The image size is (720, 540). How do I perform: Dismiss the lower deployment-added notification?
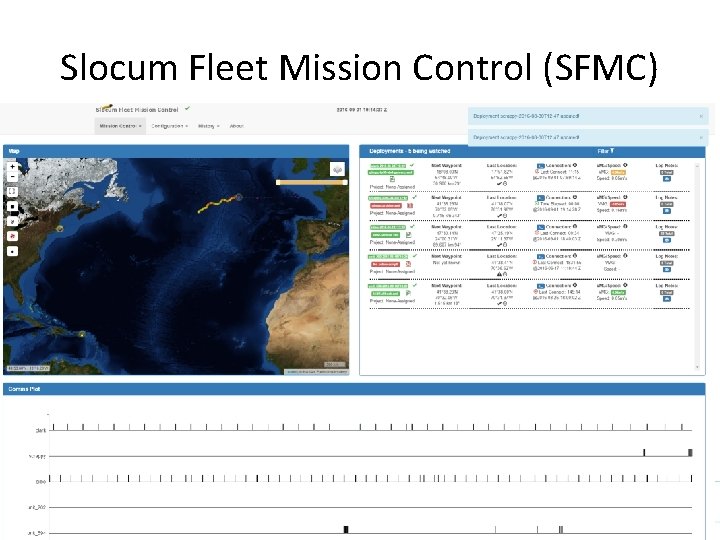pyautogui.click(x=701, y=137)
